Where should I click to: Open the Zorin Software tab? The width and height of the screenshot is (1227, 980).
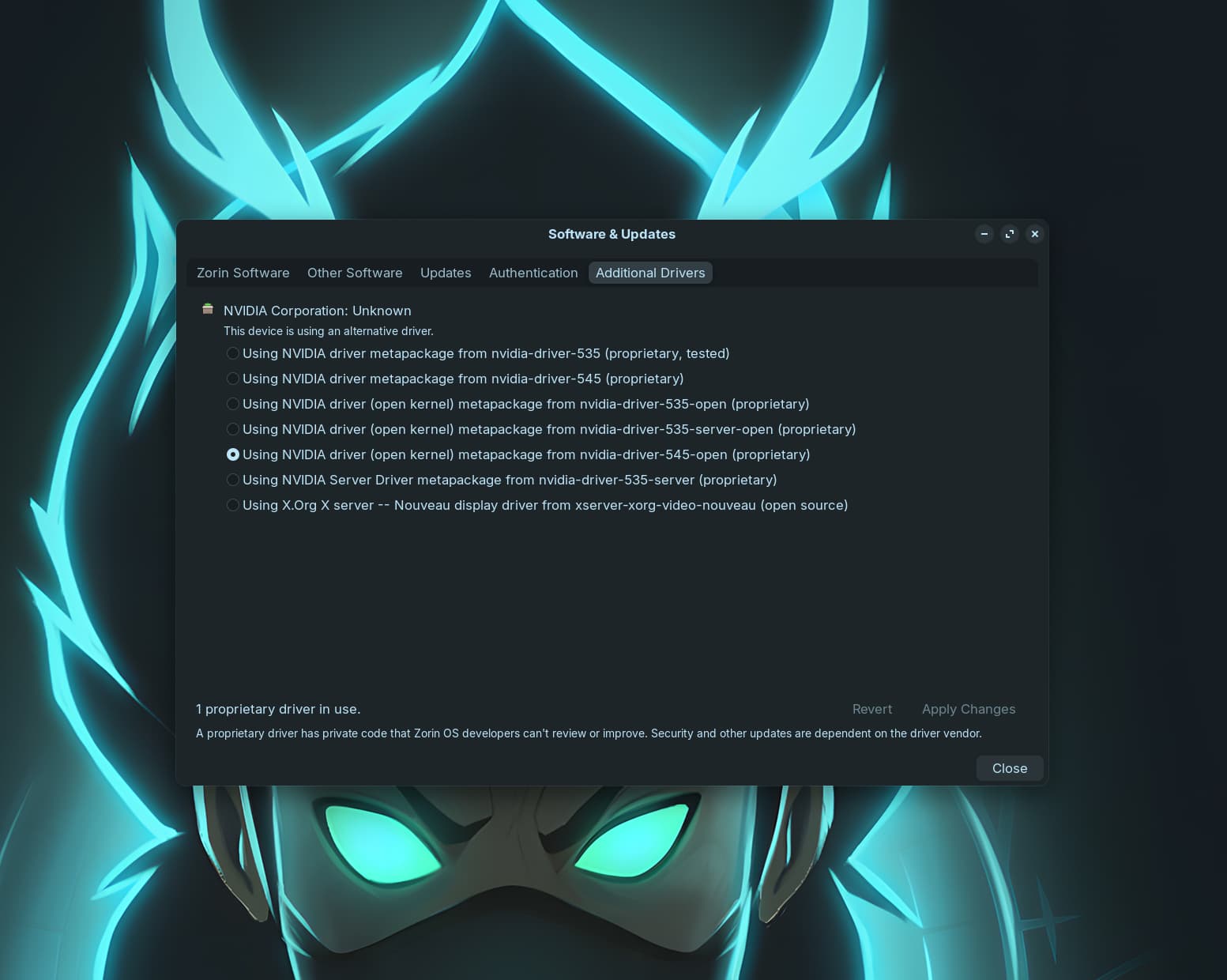tap(243, 273)
